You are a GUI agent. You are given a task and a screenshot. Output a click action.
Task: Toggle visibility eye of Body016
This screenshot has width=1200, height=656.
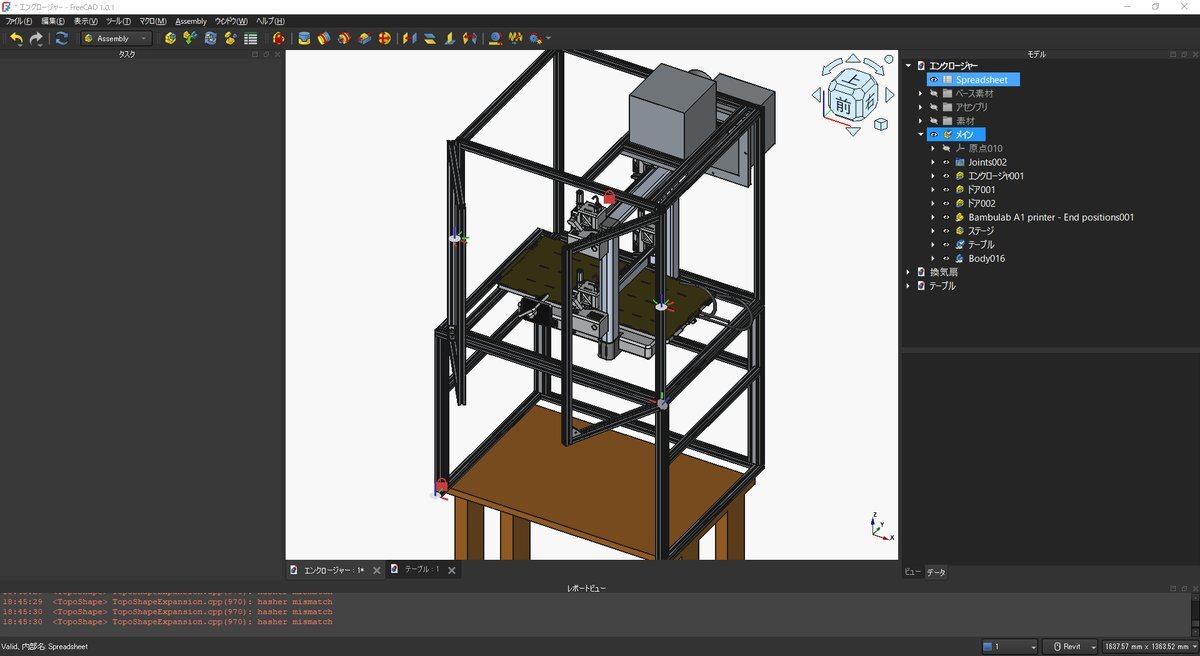click(945, 258)
